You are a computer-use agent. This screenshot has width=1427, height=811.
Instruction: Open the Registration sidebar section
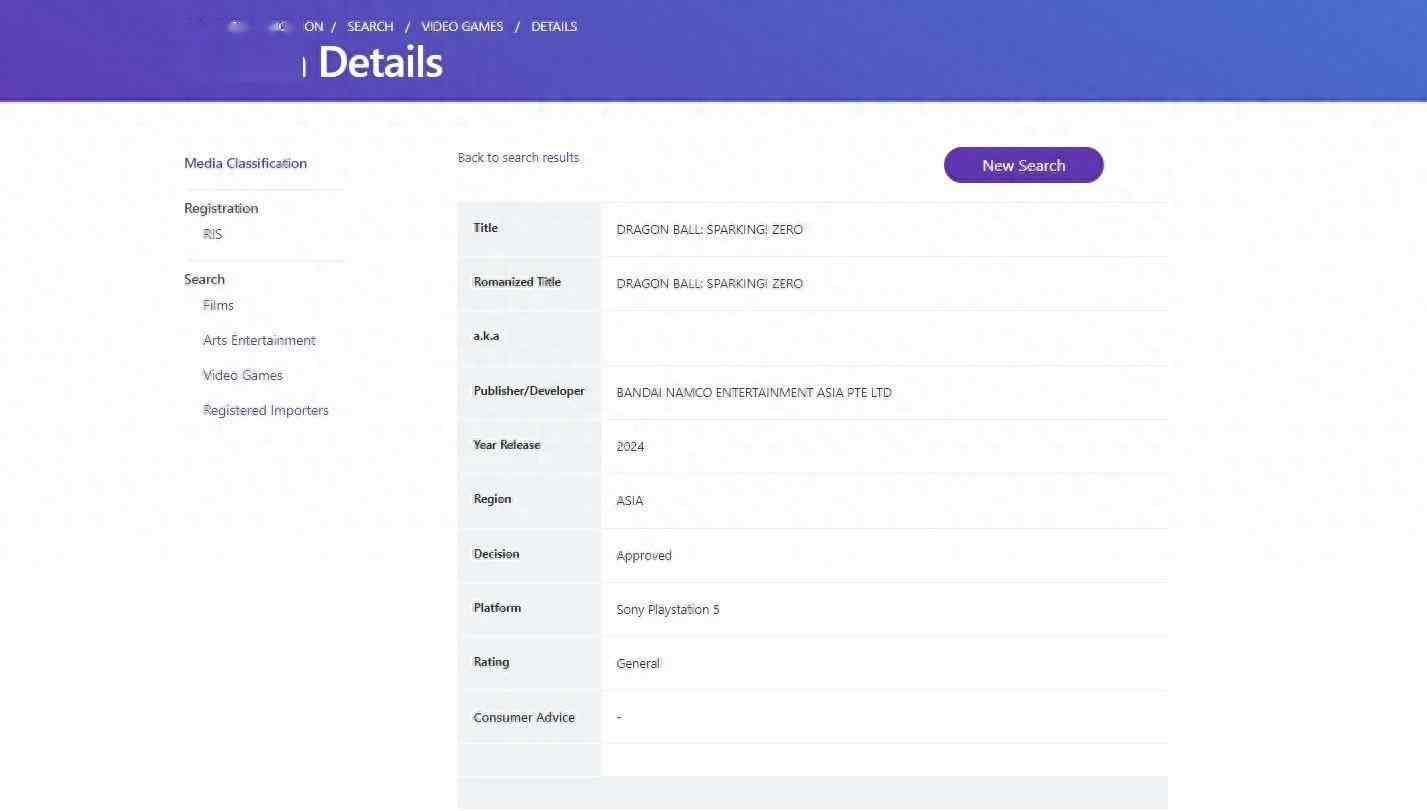pyautogui.click(x=221, y=208)
